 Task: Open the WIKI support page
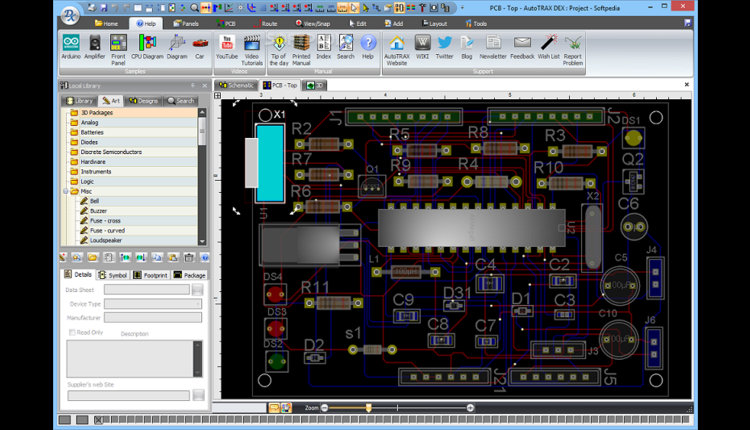click(422, 47)
